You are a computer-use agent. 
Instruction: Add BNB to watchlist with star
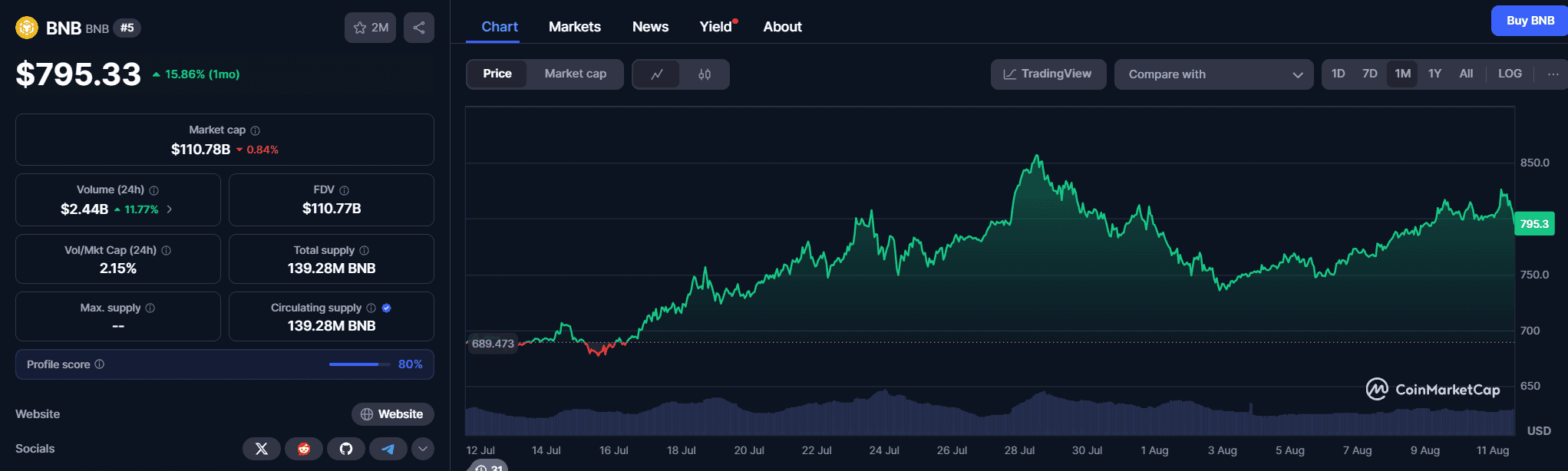(x=371, y=28)
